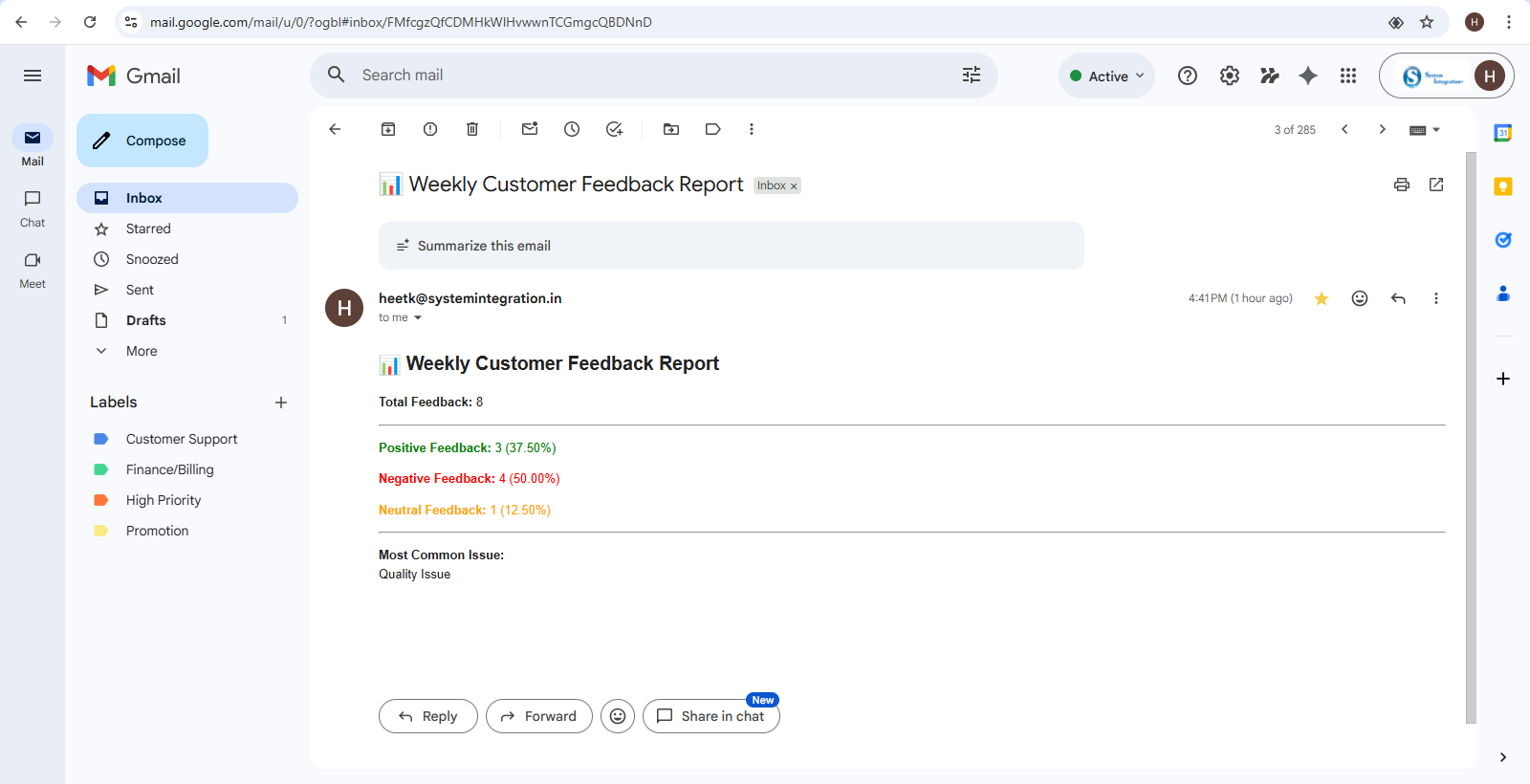The height and width of the screenshot is (784, 1530).
Task: Open email in new window
Action: [x=1436, y=185]
